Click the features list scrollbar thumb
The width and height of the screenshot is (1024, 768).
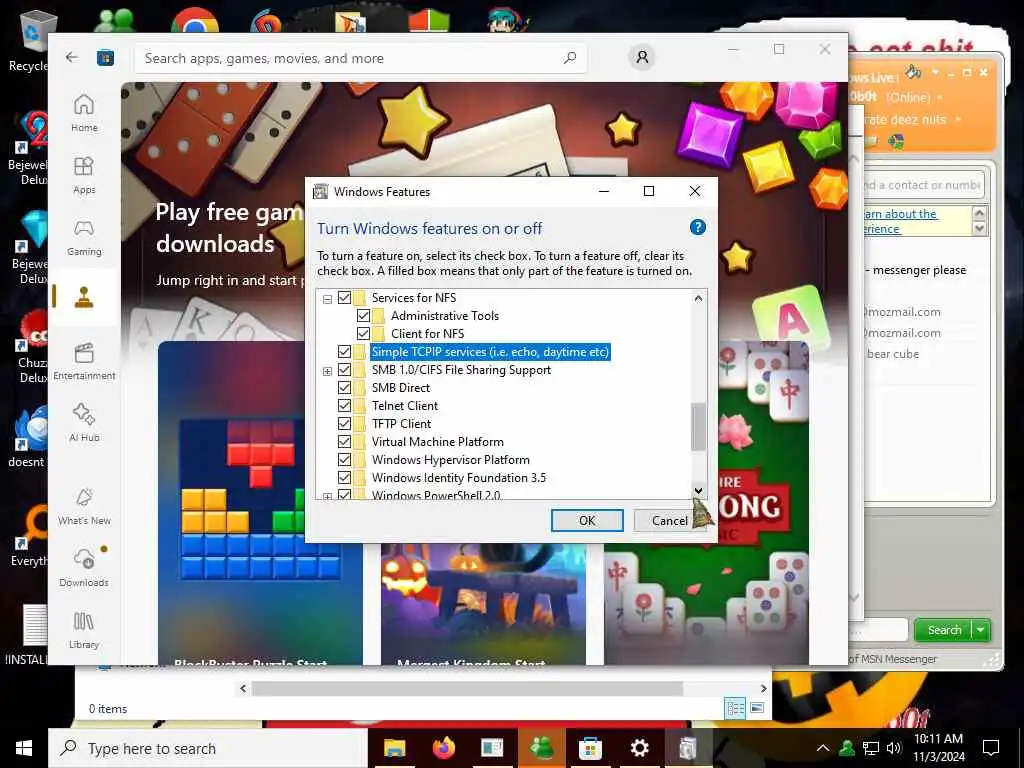[x=698, y=427]
